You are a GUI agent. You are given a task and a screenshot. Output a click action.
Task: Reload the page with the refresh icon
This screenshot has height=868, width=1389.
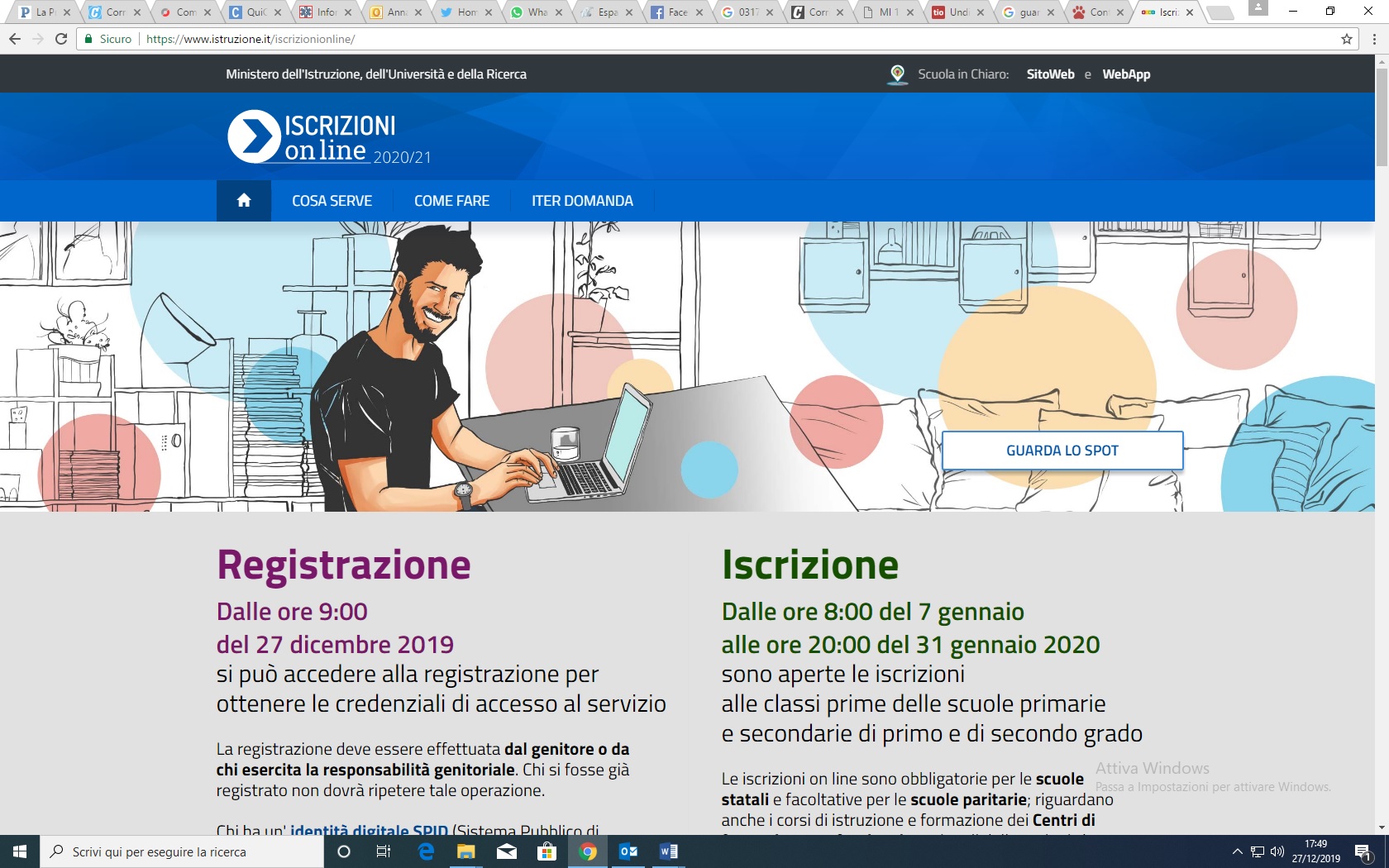tap(61, 39)
